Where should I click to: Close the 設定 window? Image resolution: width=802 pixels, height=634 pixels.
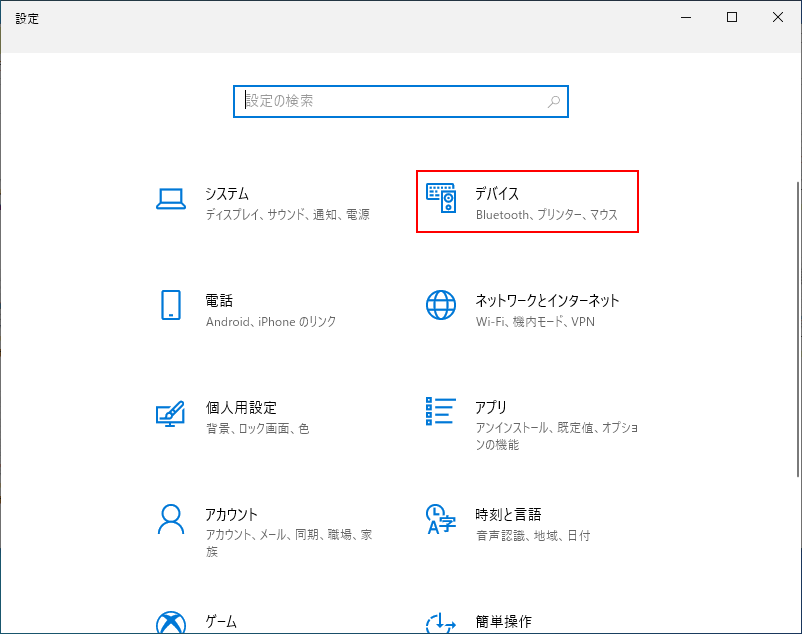tap(777, 17)
